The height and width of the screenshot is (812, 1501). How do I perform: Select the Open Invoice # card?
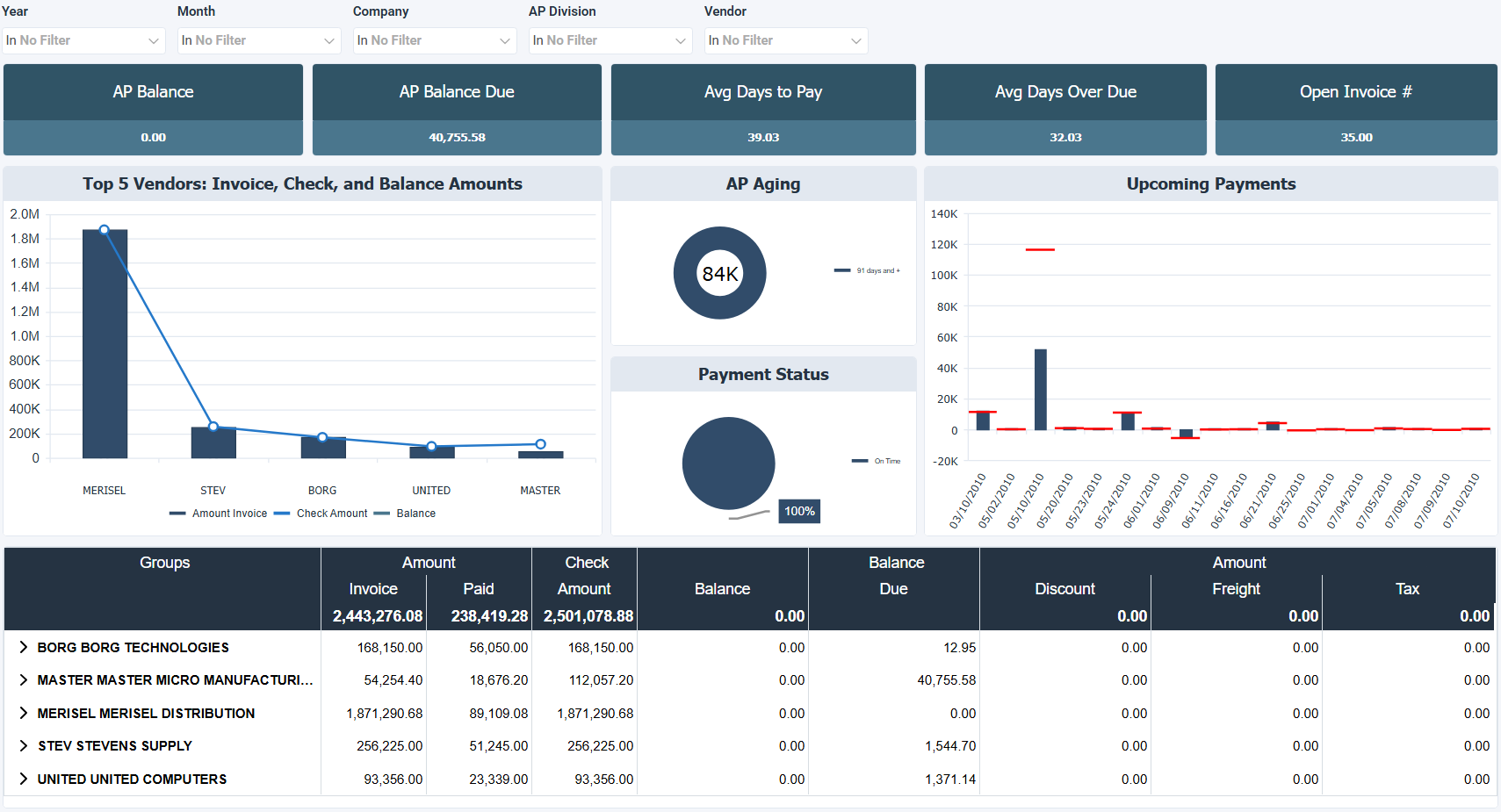coord(1356,110)
